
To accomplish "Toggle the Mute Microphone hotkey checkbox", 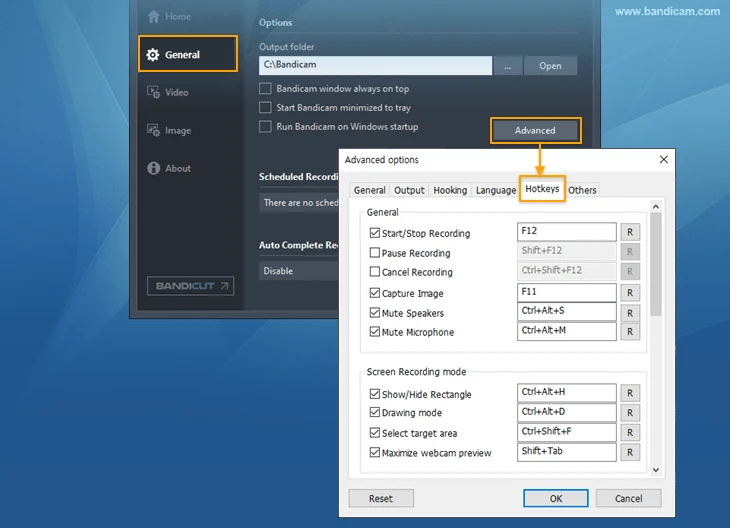I will point(375,332).
